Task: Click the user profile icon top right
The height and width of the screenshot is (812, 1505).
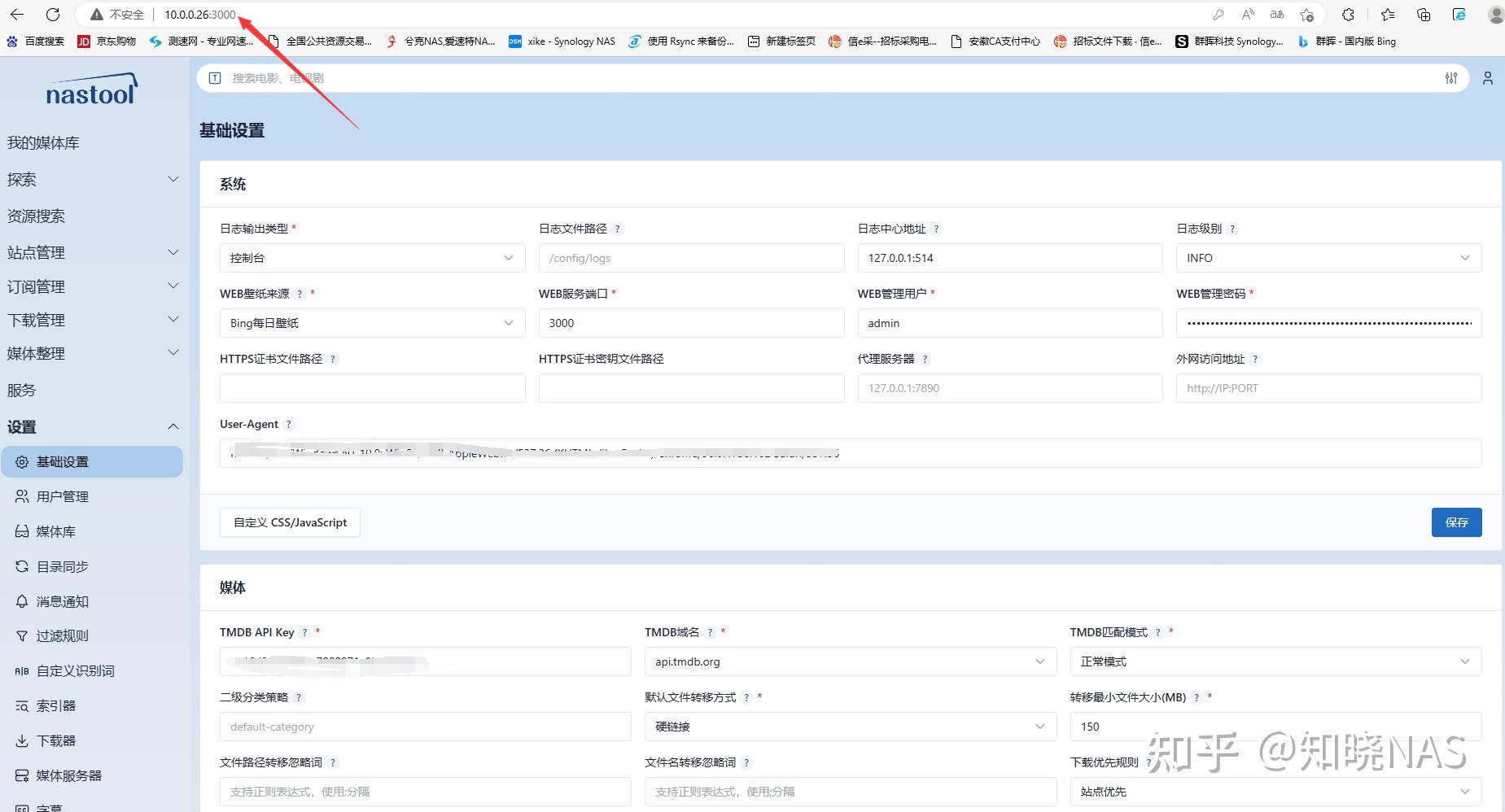Action: (x=1488, y=78)
